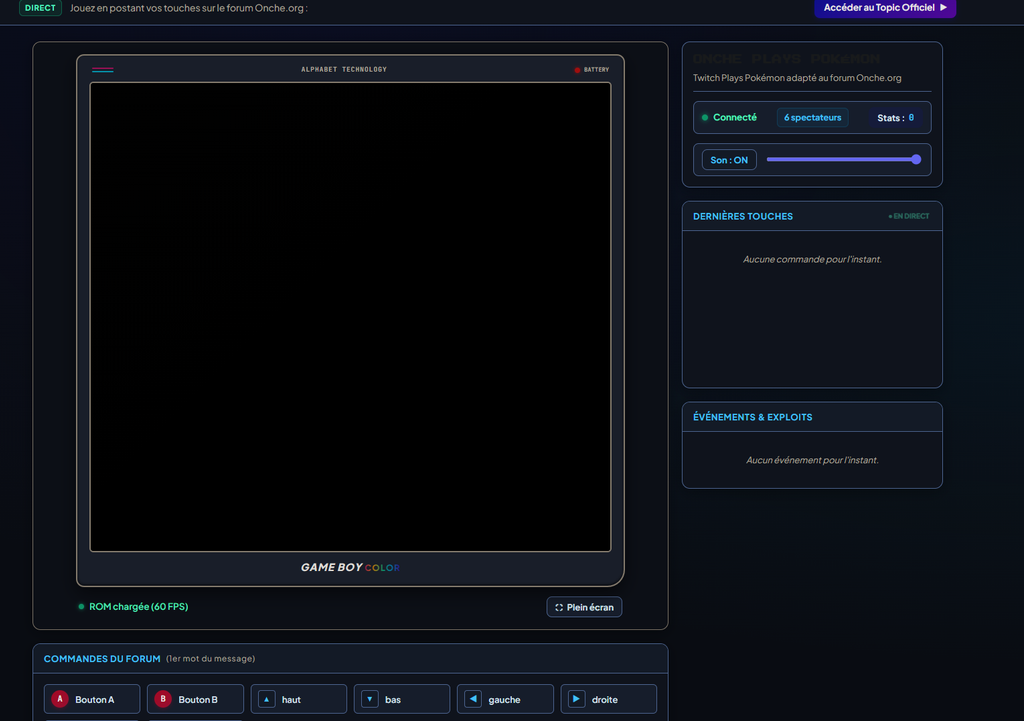Viewport: 1024px width, 721px height.
Task: Click the red A icon
Action: 60,699
